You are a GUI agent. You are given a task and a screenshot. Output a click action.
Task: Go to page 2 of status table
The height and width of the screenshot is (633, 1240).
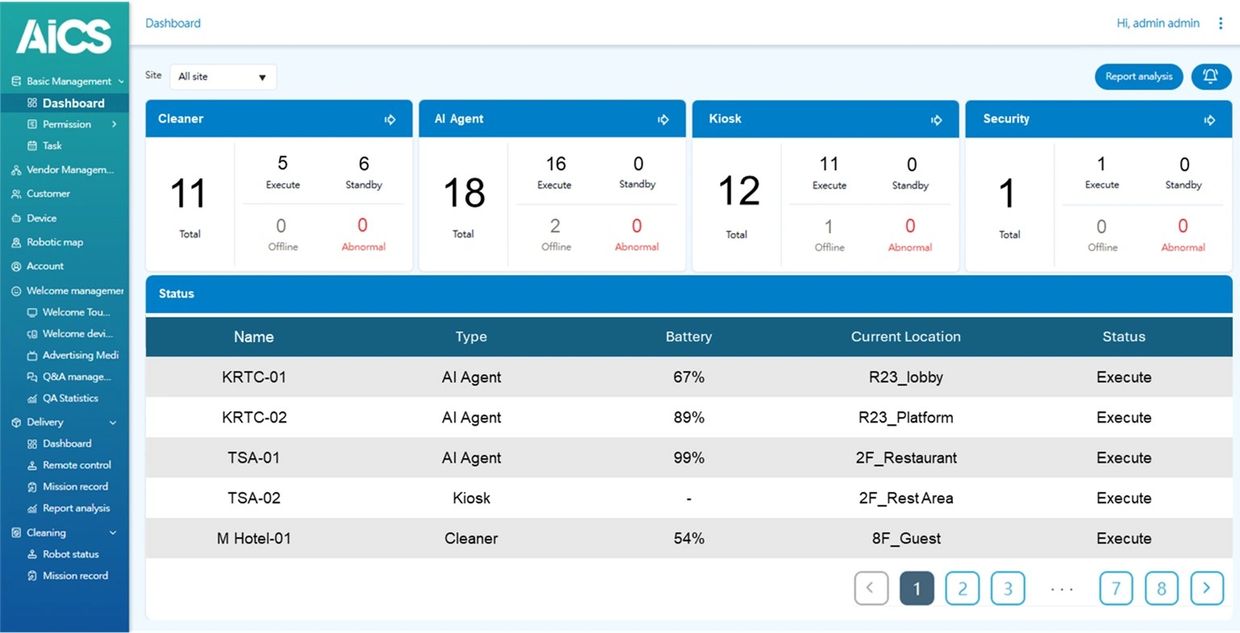coord(962,589)
